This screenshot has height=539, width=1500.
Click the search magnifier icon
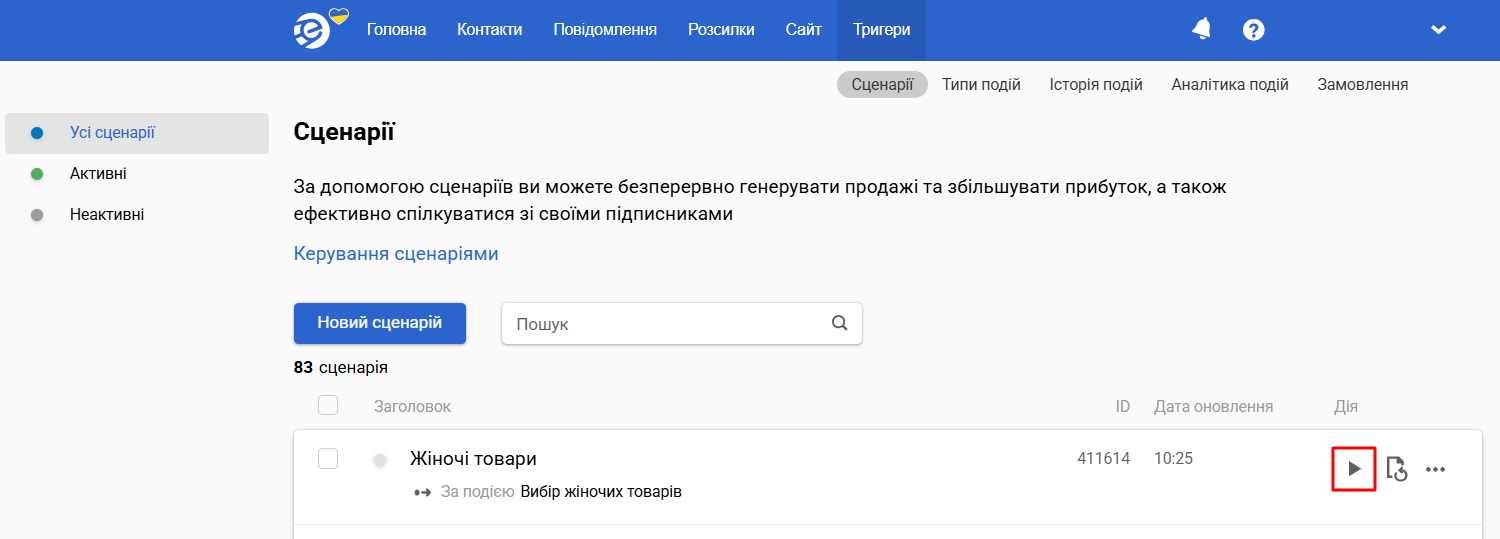click(x=839, y=323)
